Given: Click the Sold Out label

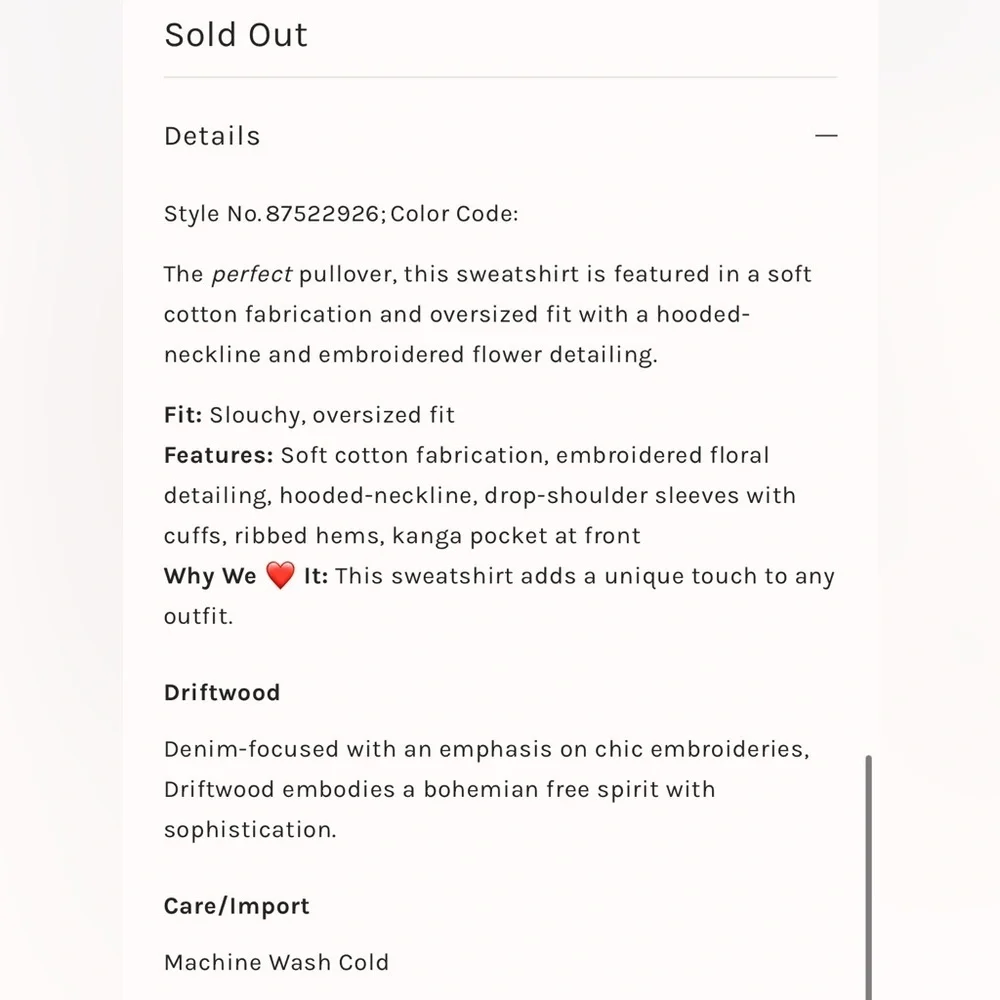Looking at the screenshot, I should click(x=236, y=35).
